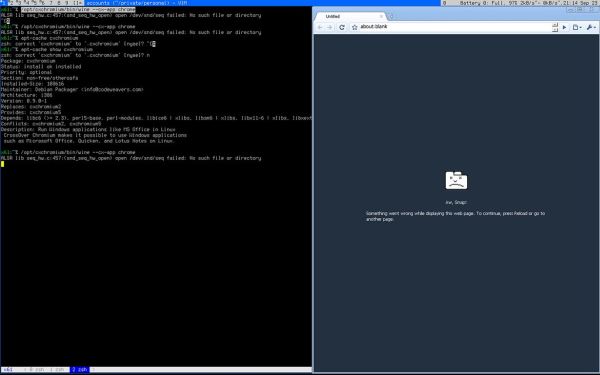Switch to workspace 7 in top bar
The height and width of the screenshot is (375, 600).
click(50, 3)
